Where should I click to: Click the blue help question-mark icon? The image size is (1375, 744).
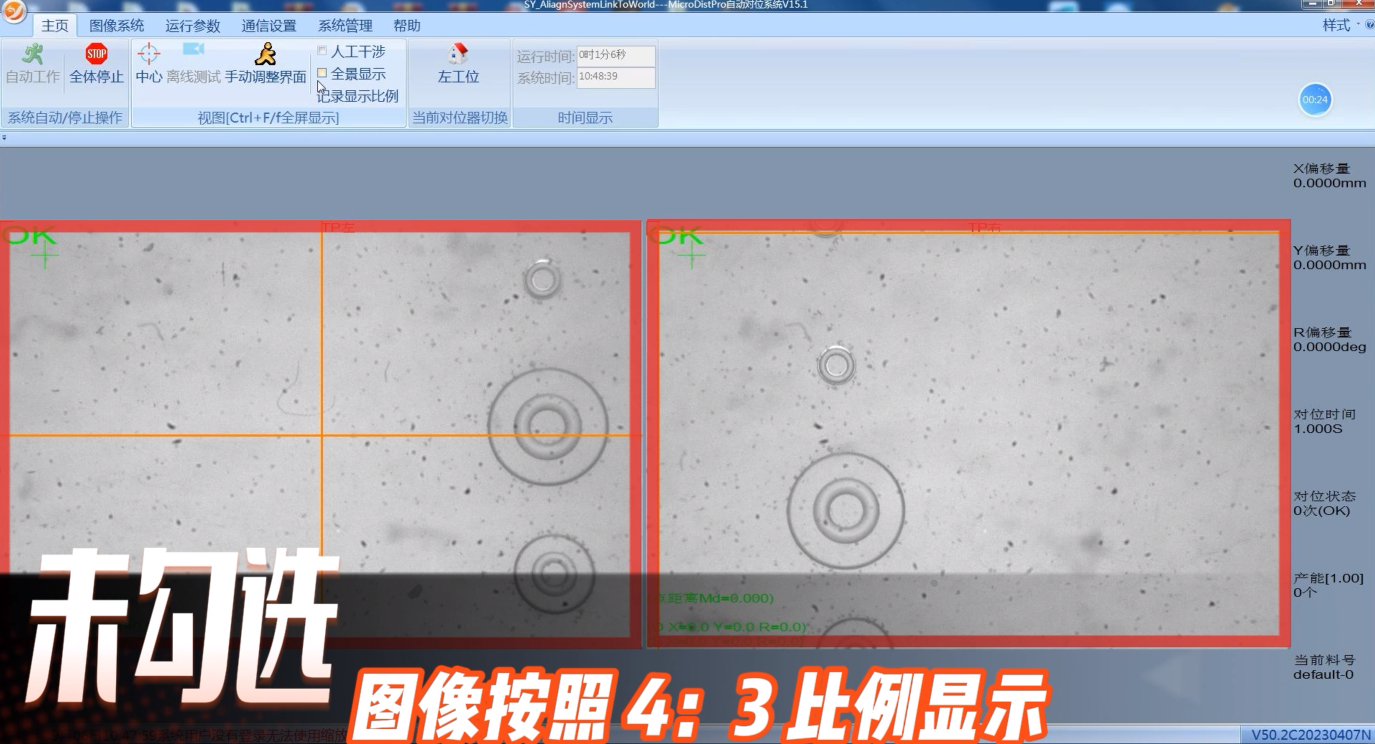tap(1369, 25)
